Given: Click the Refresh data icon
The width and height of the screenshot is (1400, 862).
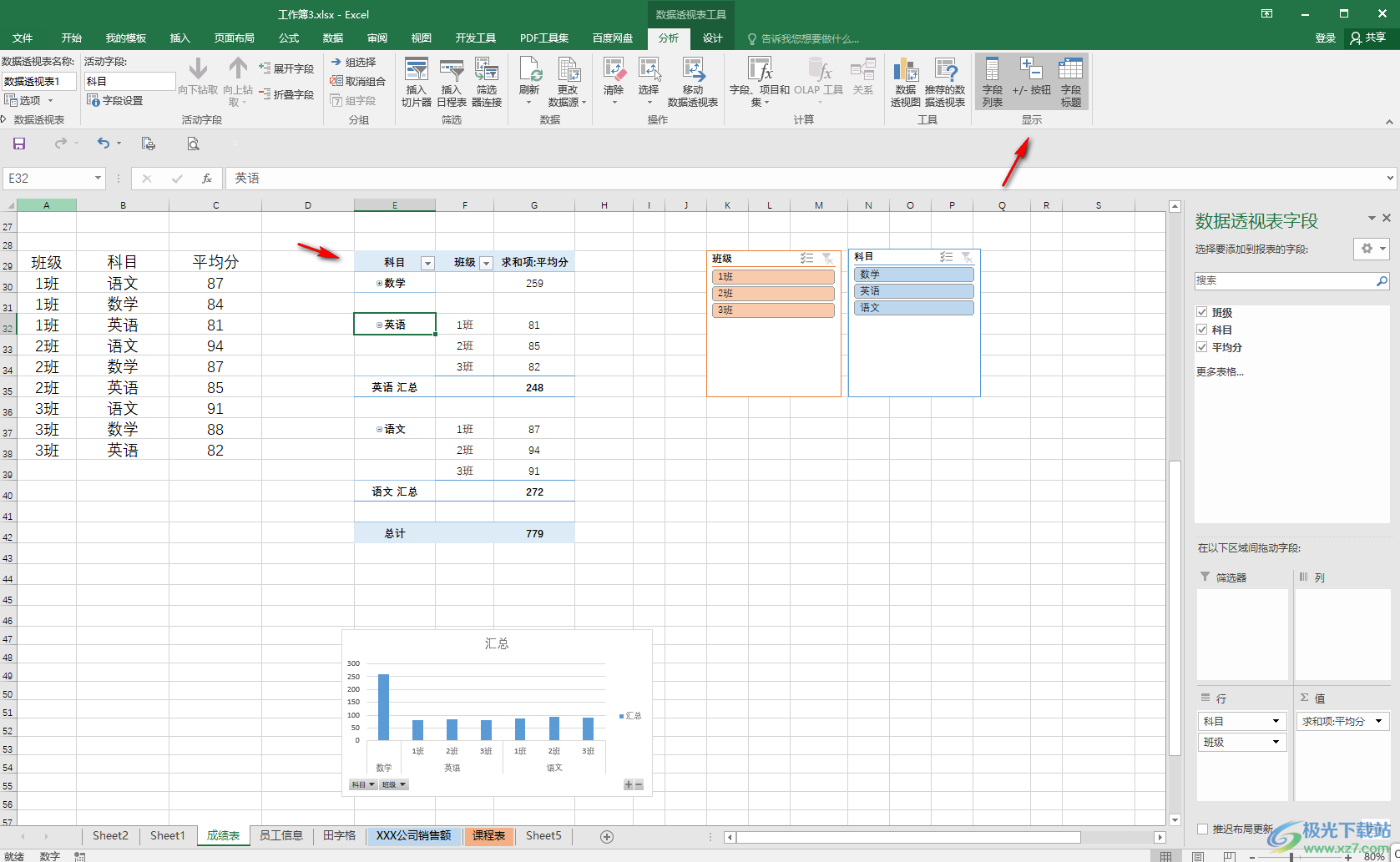Looking at the screenshot, I should [529, 82].
